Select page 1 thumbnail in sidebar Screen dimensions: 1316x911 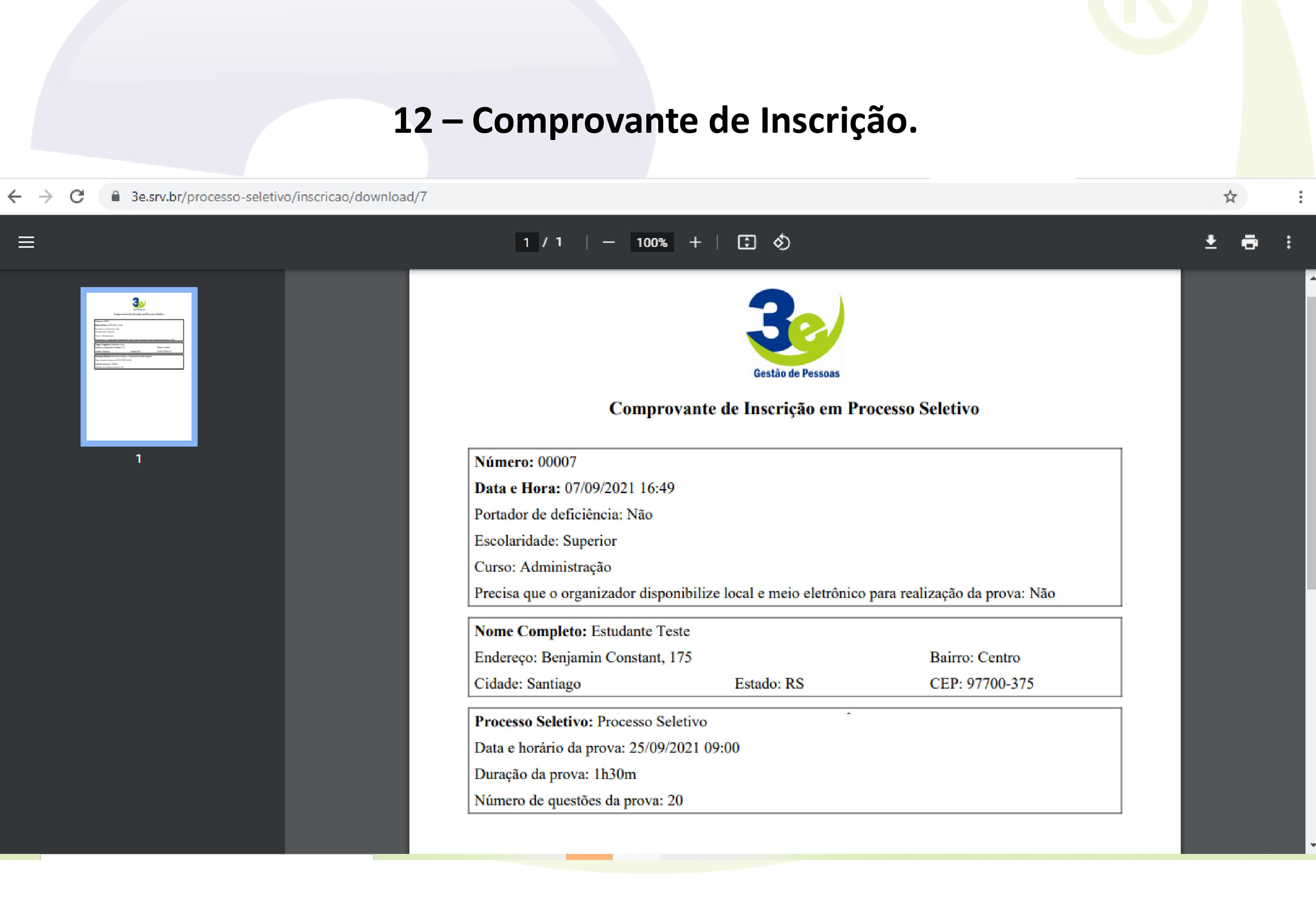point(138,366)
